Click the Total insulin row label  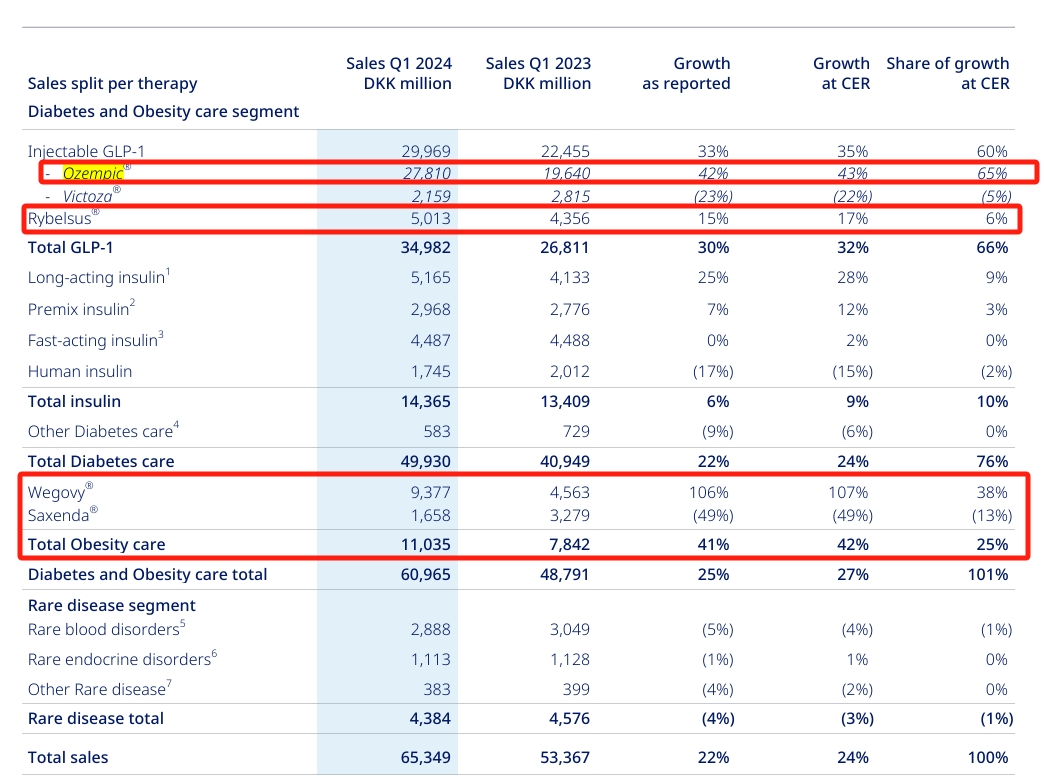[74, 401]
